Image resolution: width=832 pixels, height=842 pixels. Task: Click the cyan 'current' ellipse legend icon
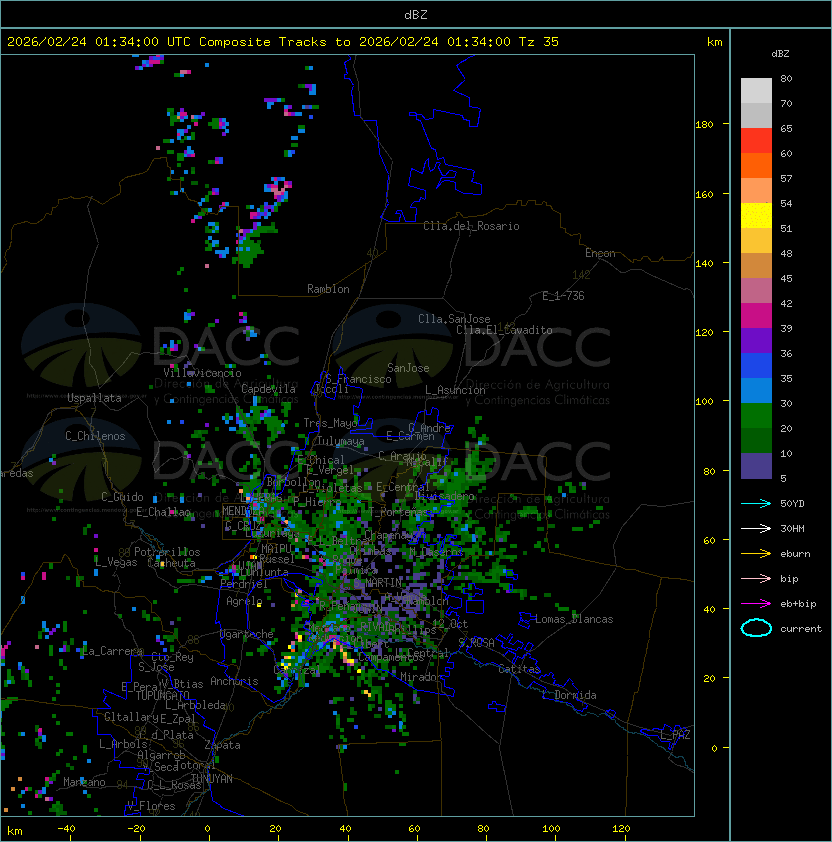pos(756,628)
